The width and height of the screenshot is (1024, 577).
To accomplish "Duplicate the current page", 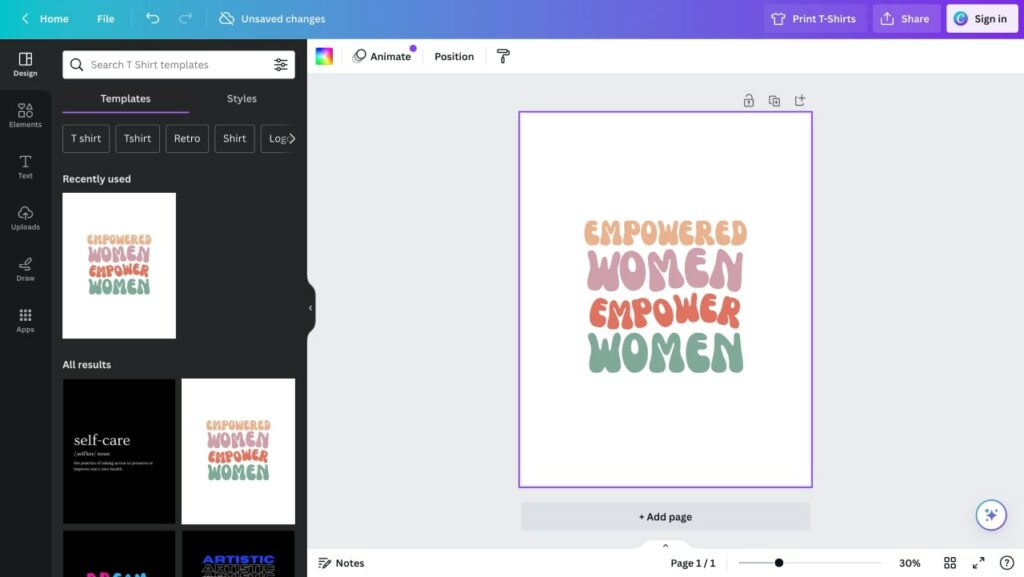I will tap(774, 100).
